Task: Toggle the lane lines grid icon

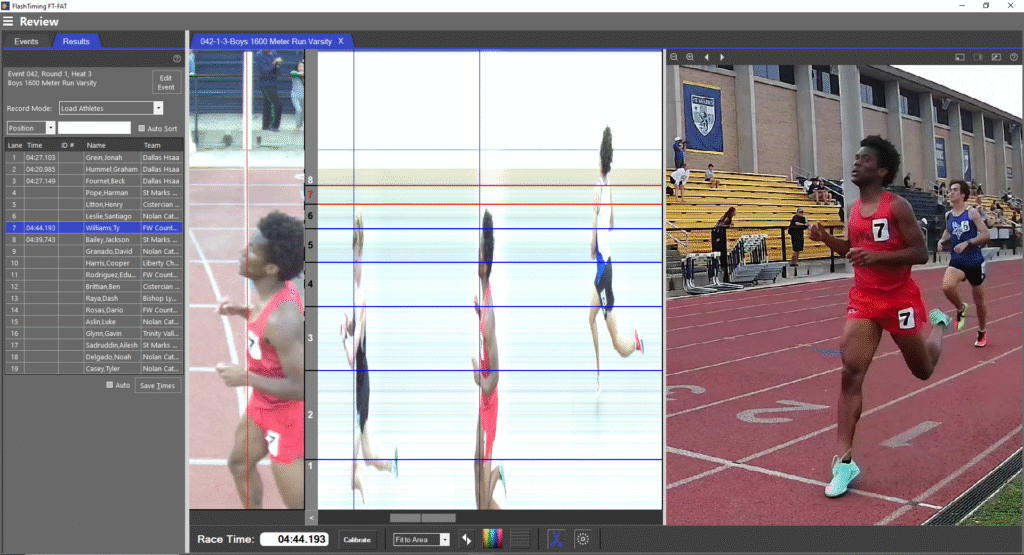Action: (520, 539)
